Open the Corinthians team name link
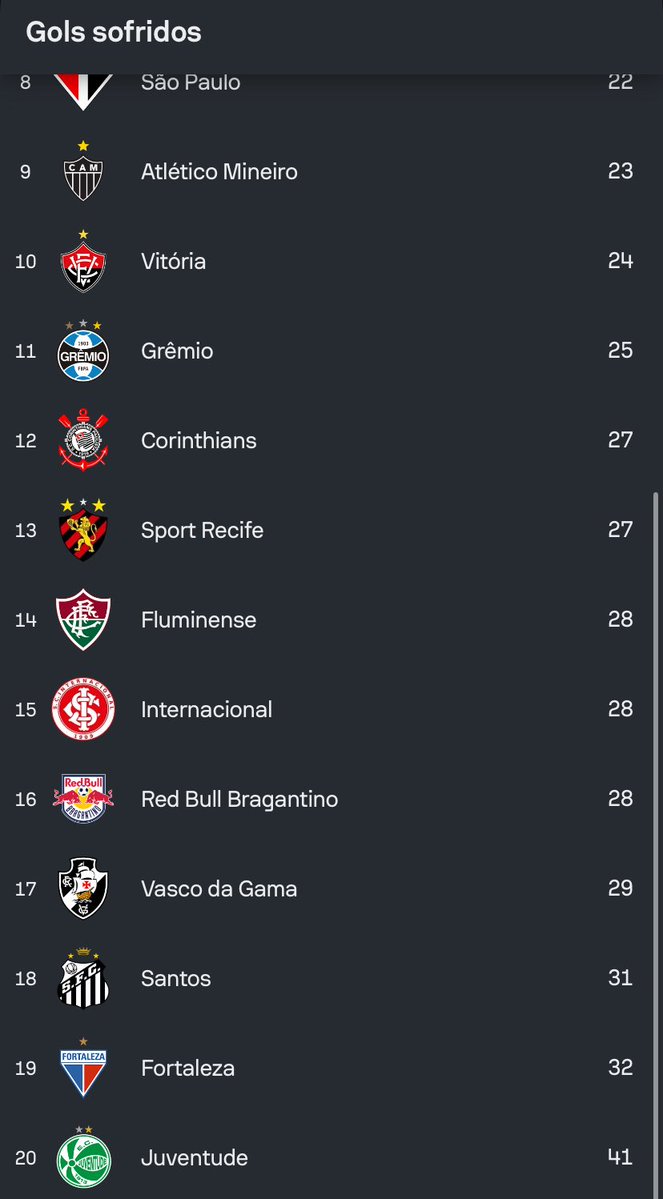The image size is (663, 1199). tap(198, 441)
